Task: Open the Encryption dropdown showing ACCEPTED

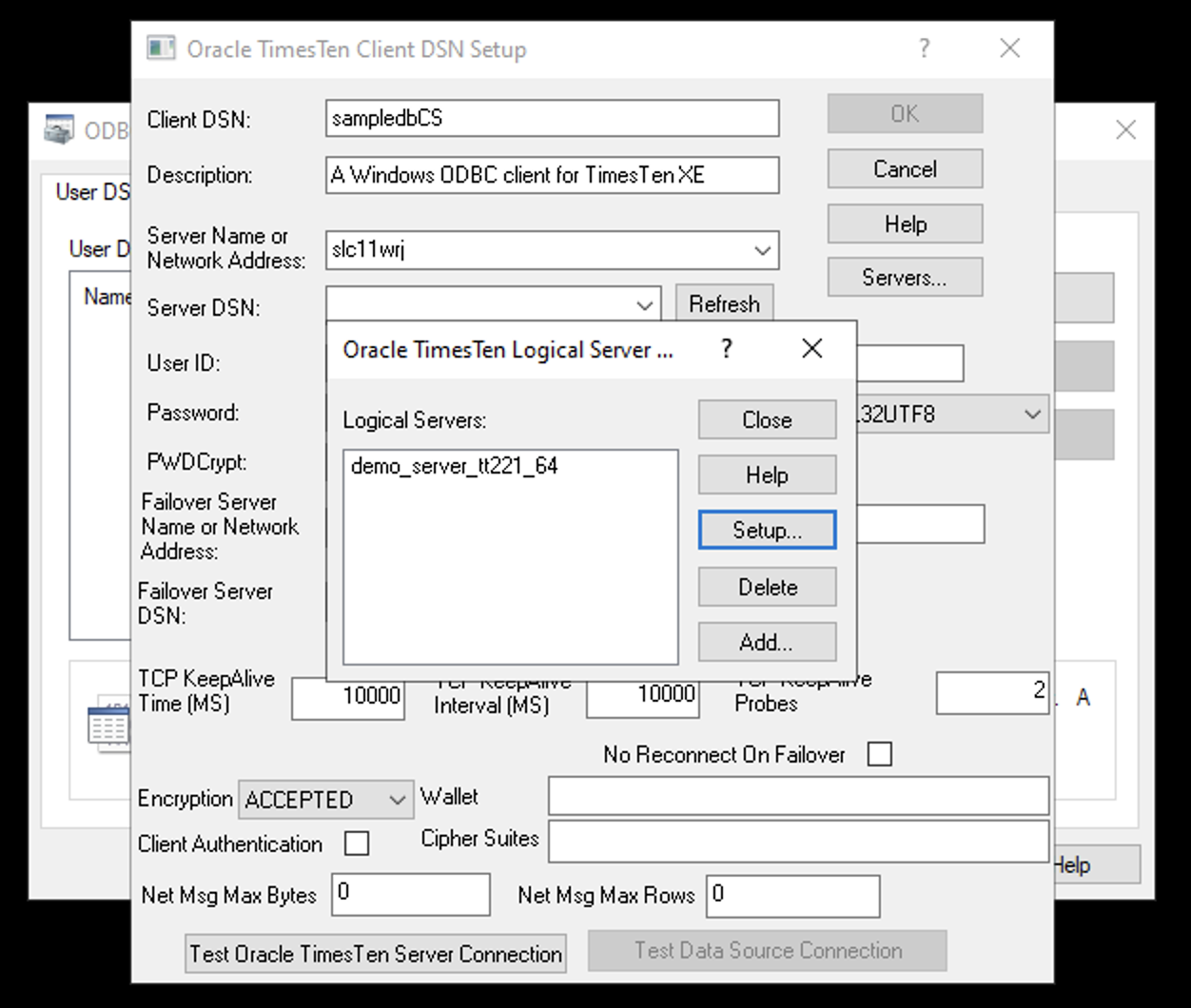Action: coord(400,800)
